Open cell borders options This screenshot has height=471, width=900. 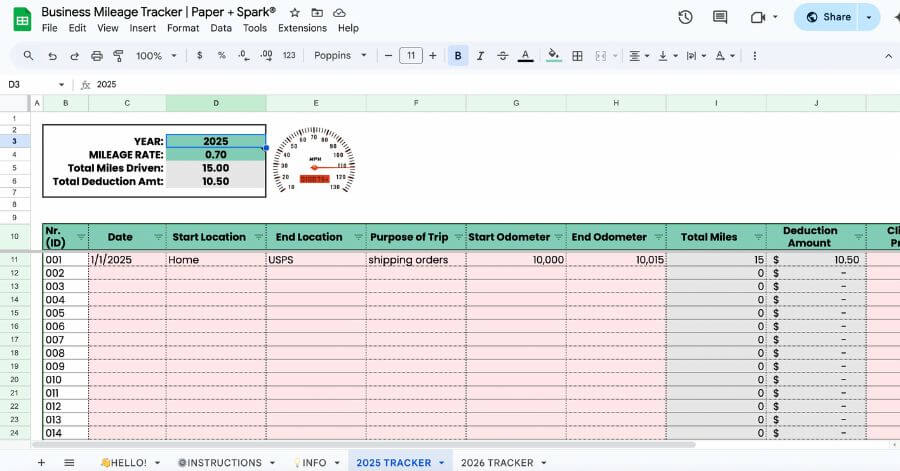tap(577, 56)
